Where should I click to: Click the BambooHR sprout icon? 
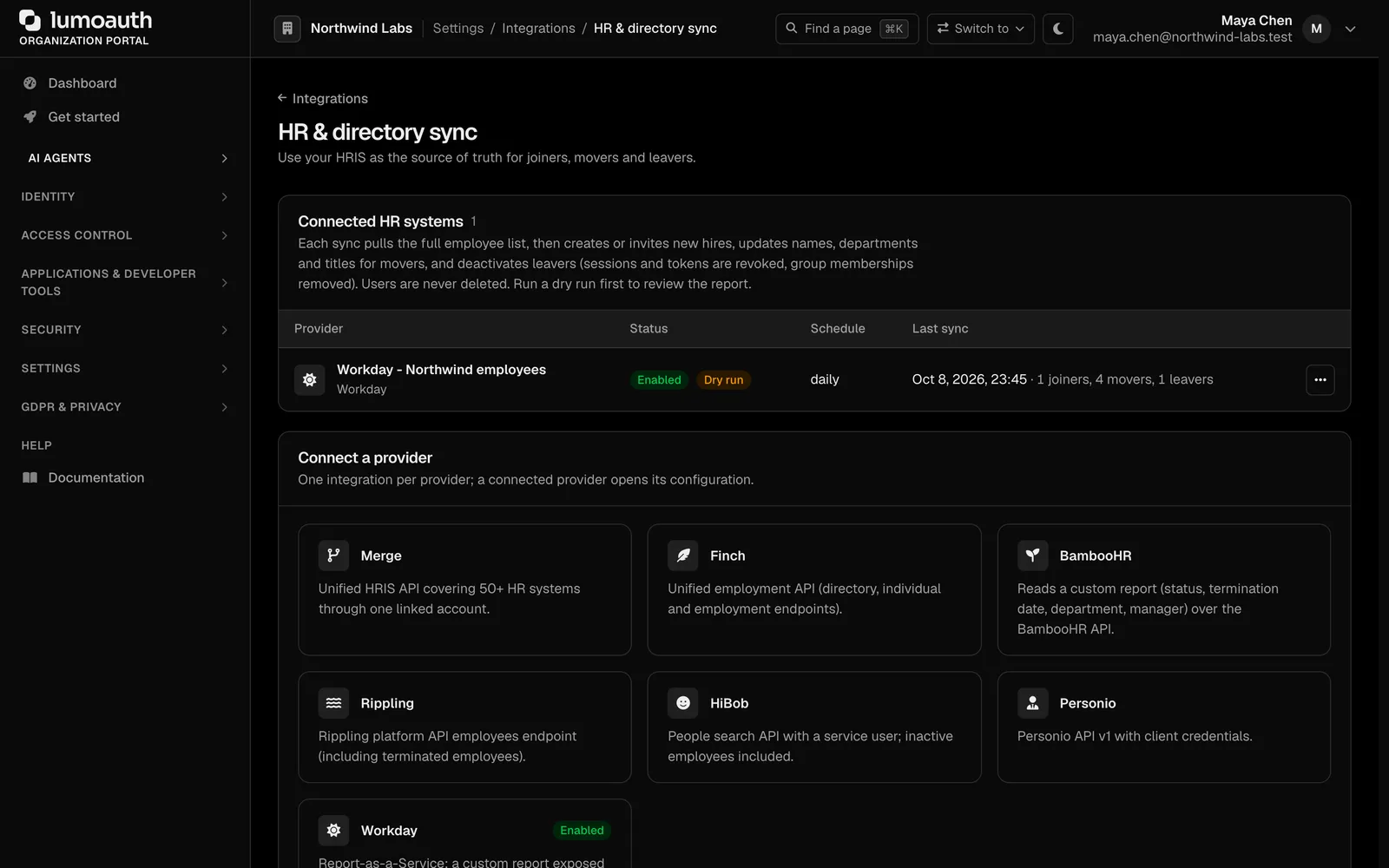(x=1033, y=556)
